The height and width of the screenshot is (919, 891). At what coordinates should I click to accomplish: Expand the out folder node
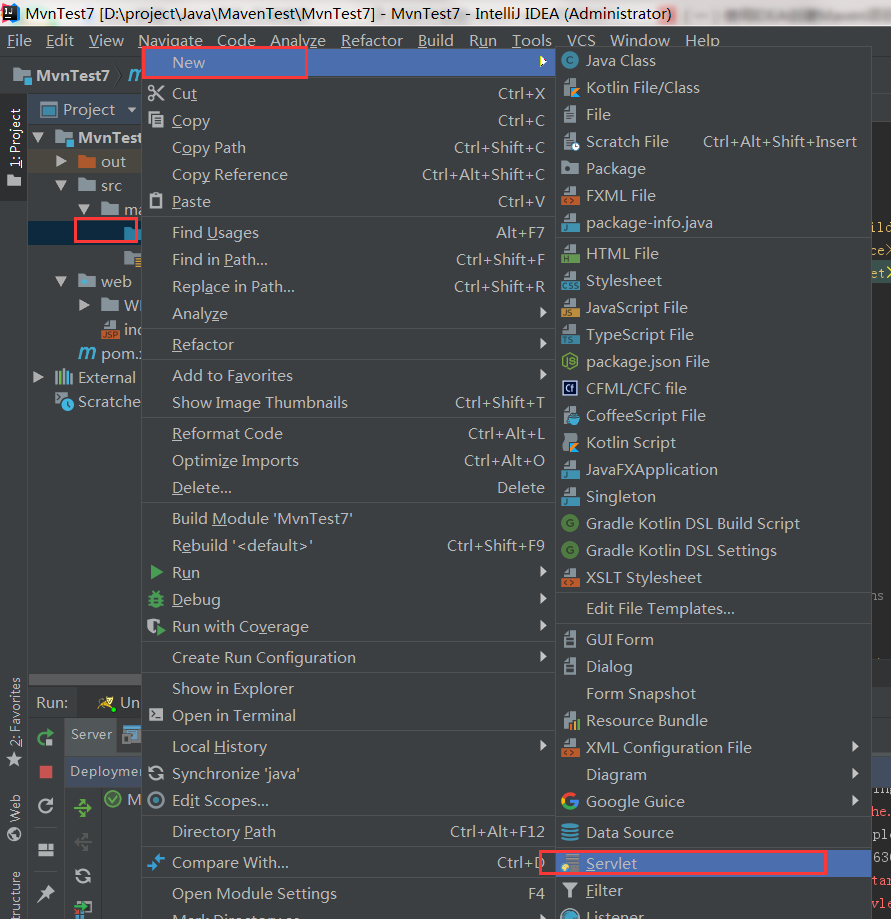pos(61,161)
